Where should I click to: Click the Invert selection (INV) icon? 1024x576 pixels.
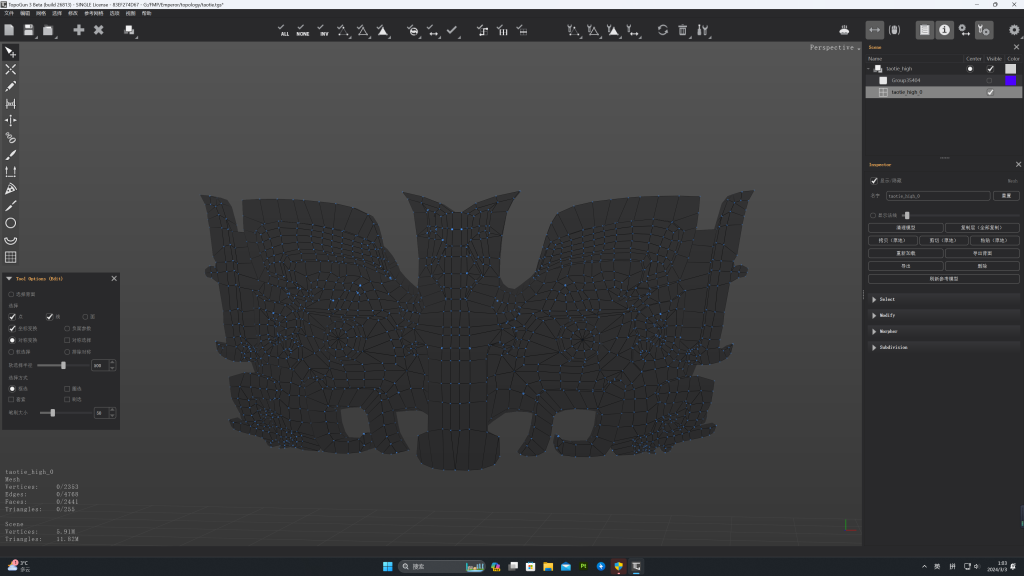click(323, 31)
